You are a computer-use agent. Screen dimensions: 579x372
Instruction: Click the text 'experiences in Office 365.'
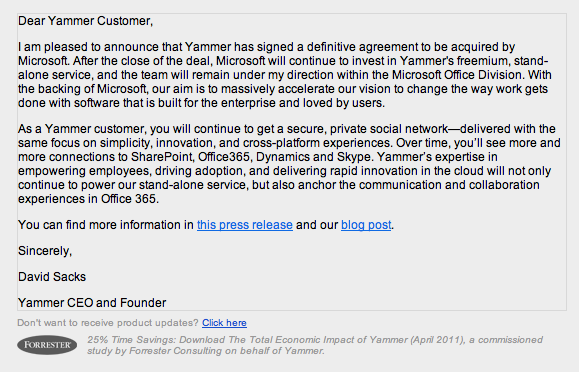click(x=88, y=199)
